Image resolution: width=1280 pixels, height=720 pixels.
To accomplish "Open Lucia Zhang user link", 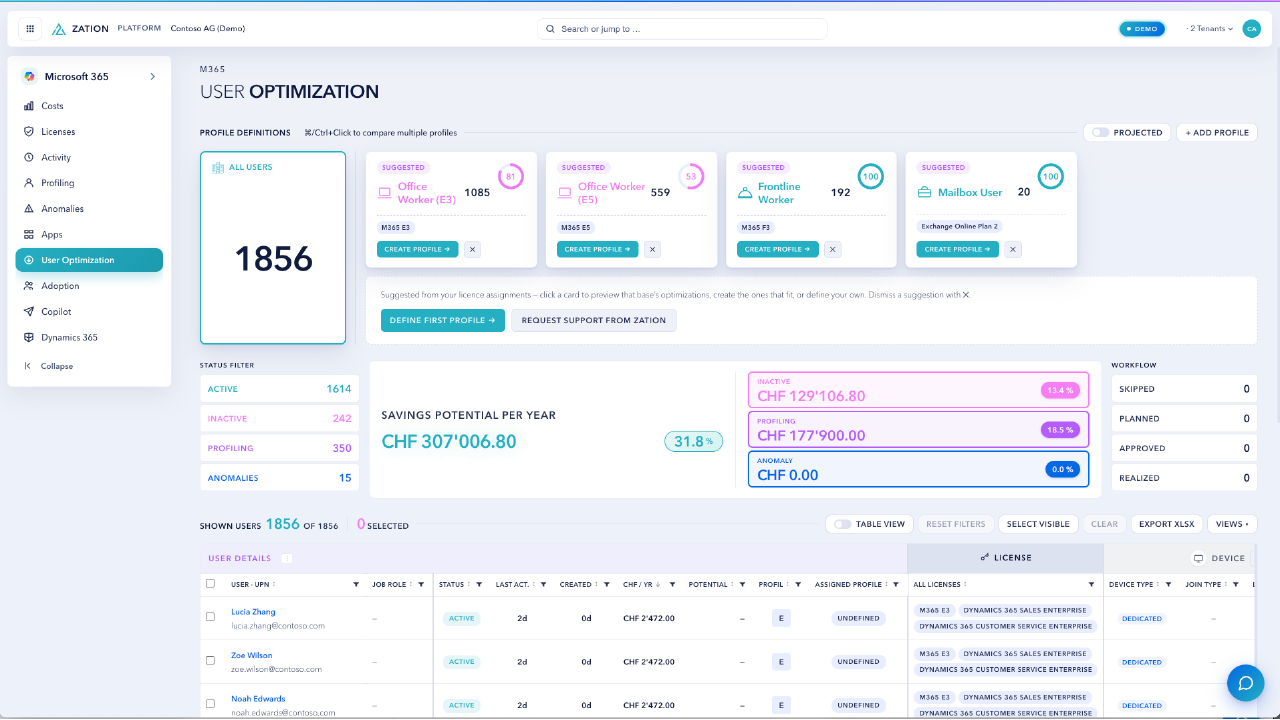I will [x=253, y=612].
